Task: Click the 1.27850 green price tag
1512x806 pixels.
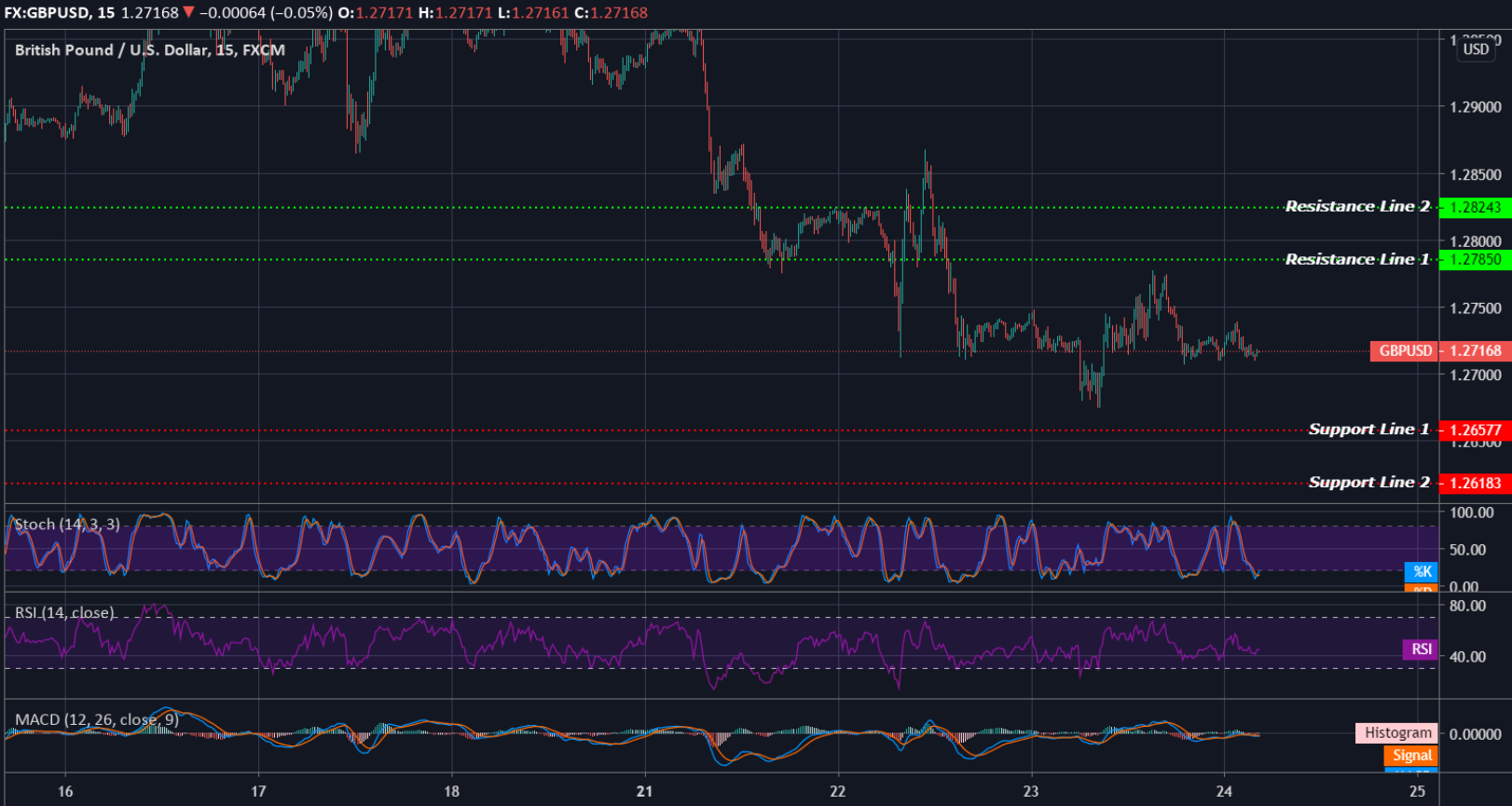Action: (x=1475, y=260)
